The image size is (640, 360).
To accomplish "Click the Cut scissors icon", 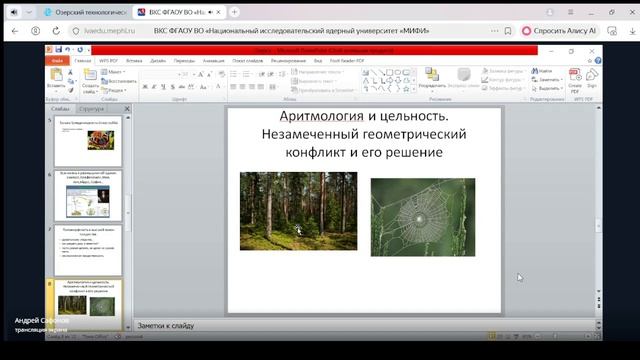I will point(71,72).
